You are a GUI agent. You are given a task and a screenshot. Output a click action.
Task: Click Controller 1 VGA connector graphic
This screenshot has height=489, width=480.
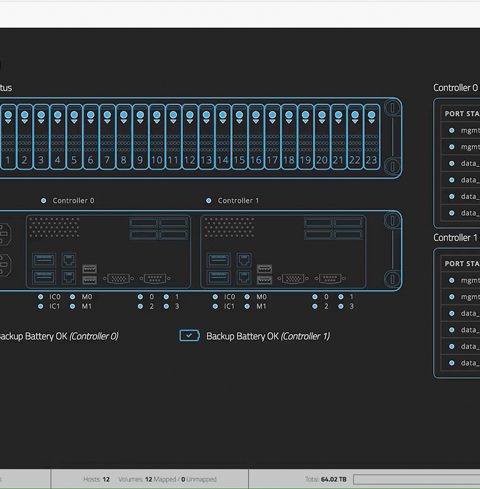293,278
